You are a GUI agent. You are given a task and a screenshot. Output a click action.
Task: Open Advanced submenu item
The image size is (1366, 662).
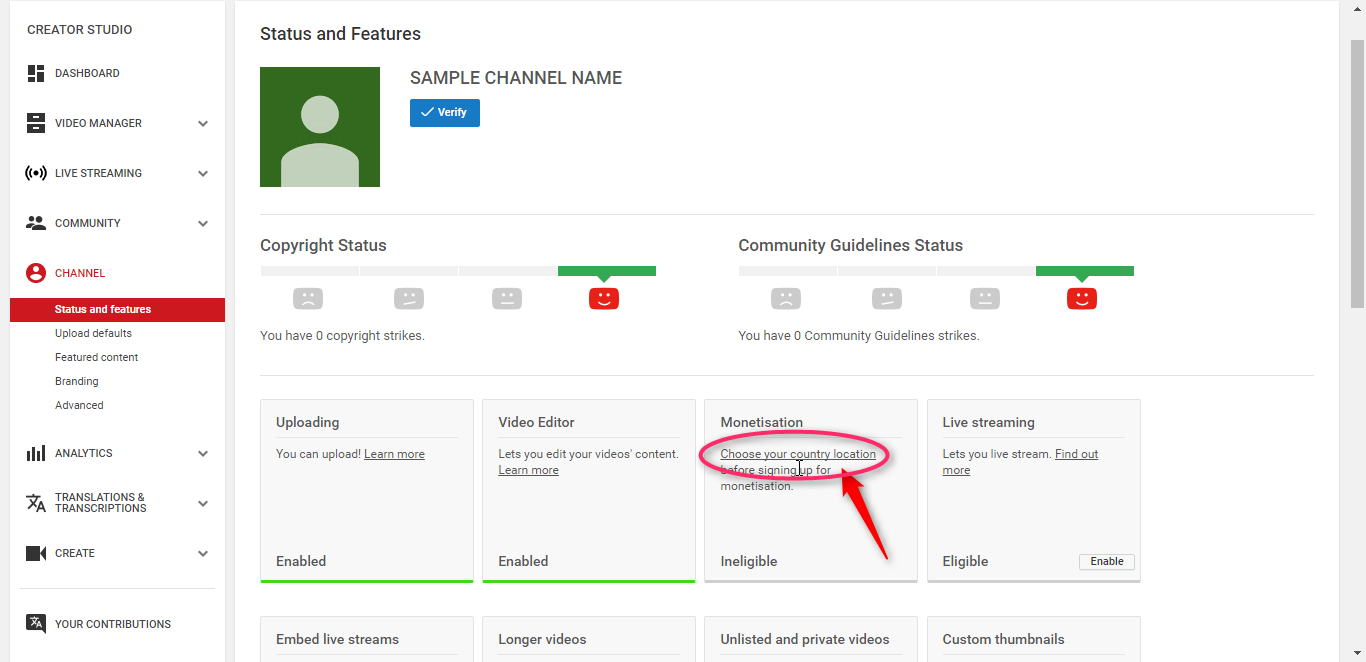pos(79,405)
